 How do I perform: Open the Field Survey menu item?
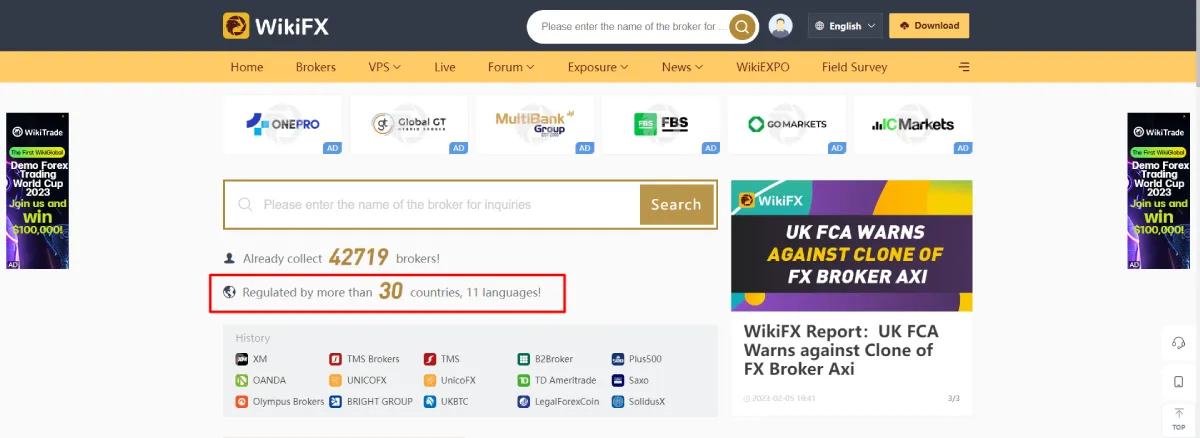coord(854,67)
